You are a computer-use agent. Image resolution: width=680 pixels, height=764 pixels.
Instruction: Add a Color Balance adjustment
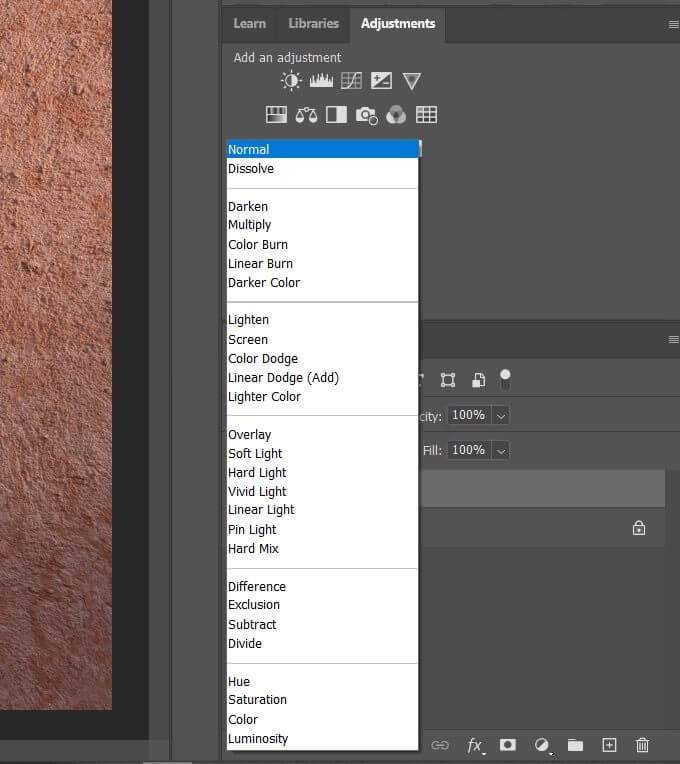[x=306, y=115]
